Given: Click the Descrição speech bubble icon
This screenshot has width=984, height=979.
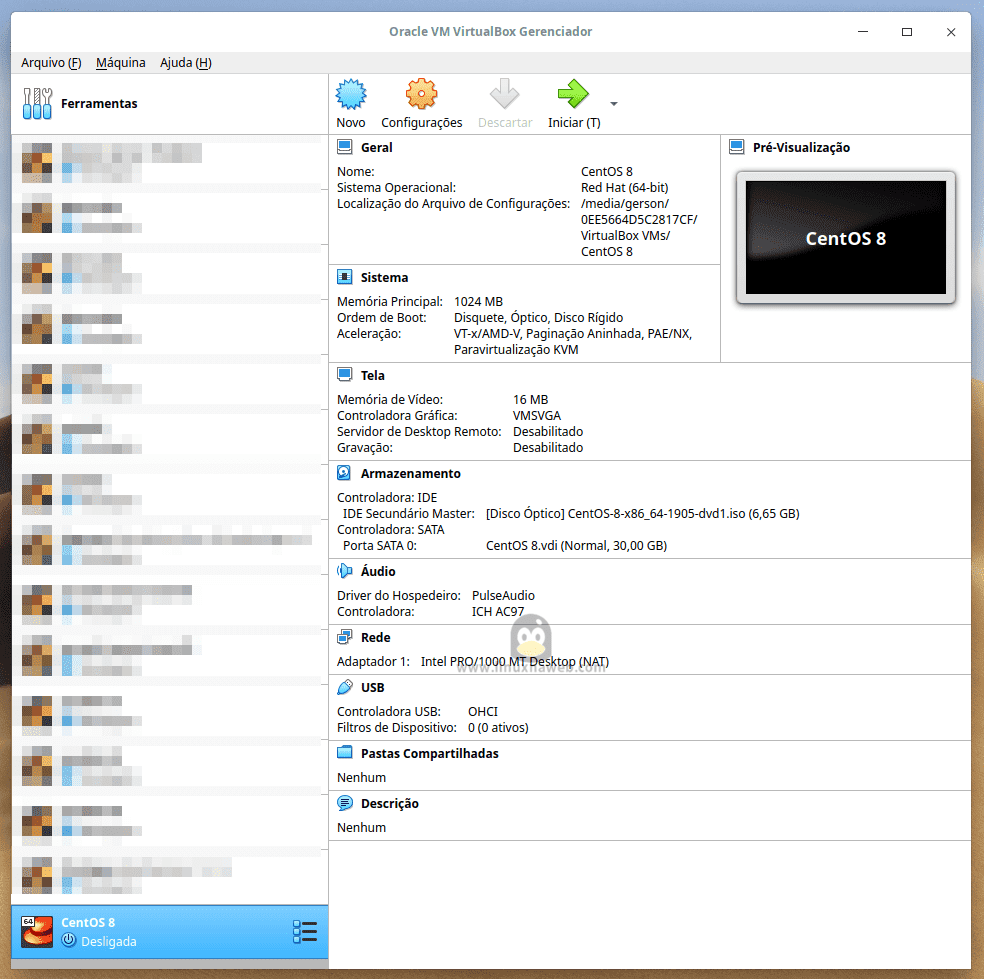Looking at the screenshot, I should [x=345, y=803].
